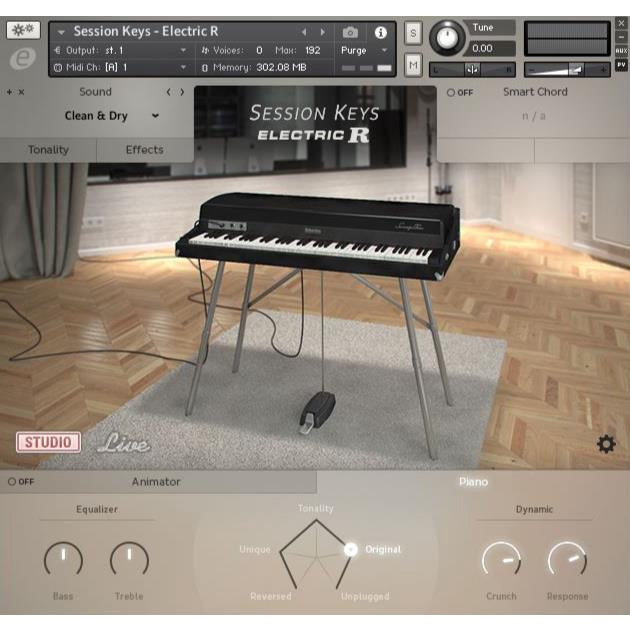630x630 pixels.
Task: Go to next instrument arrow
Action: pyautogui.click(x=323, y=32)
